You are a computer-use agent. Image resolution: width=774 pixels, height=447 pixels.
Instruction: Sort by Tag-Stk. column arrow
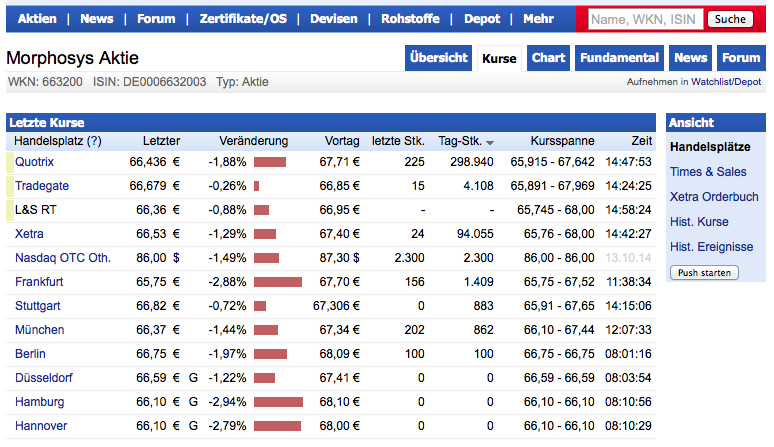490,143
